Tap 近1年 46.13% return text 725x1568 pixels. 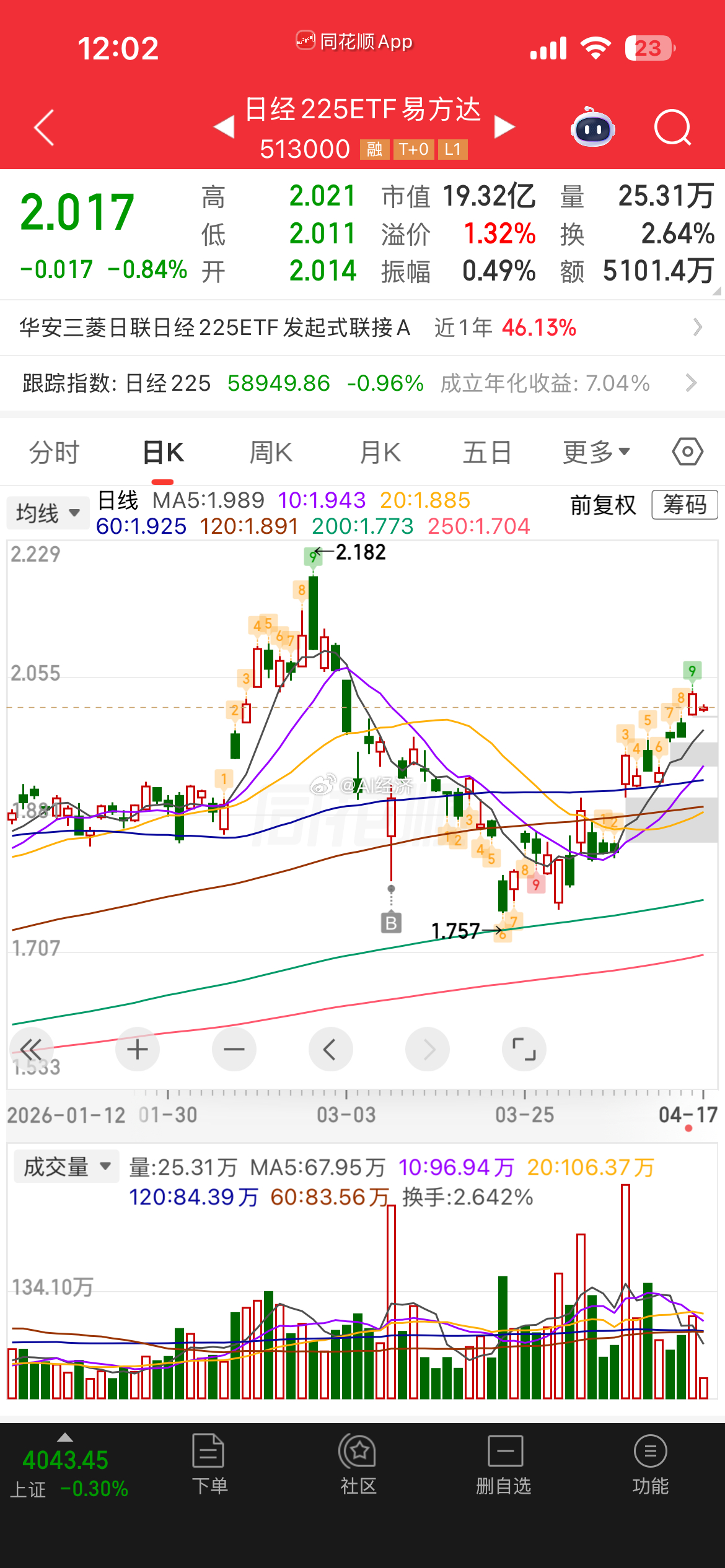[505, 327]
